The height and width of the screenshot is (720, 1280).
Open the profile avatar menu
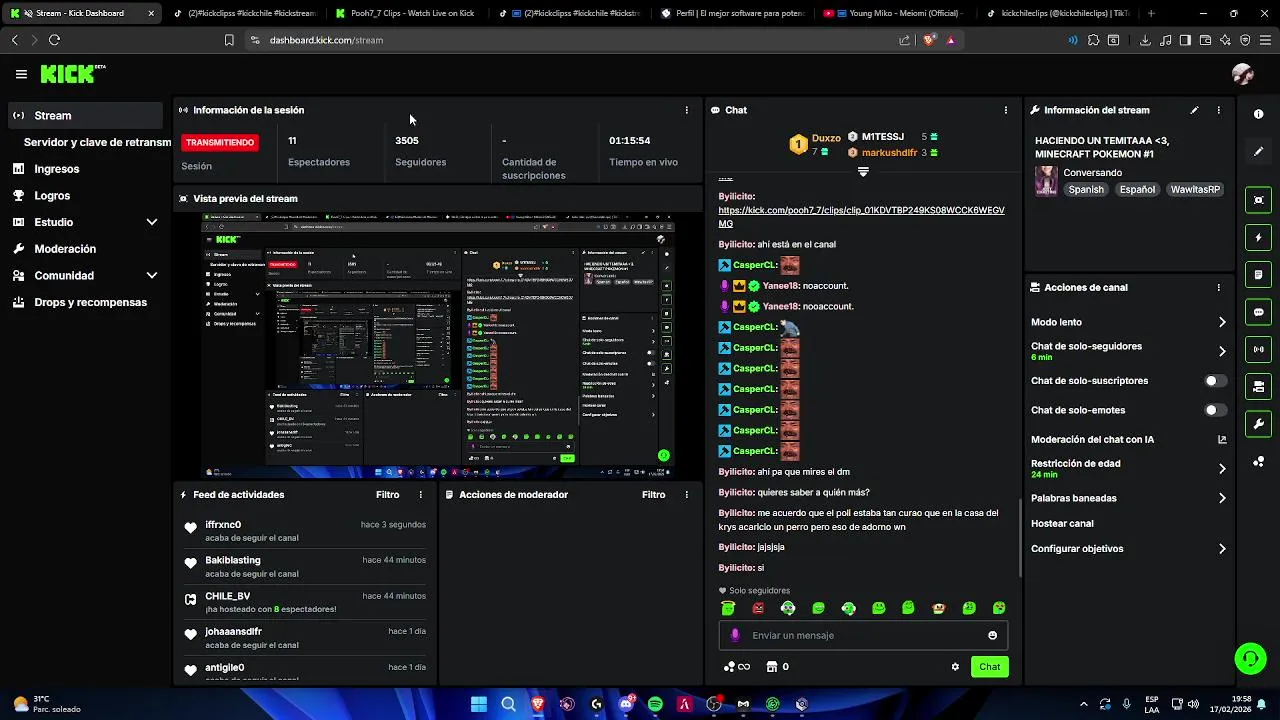1243,74
